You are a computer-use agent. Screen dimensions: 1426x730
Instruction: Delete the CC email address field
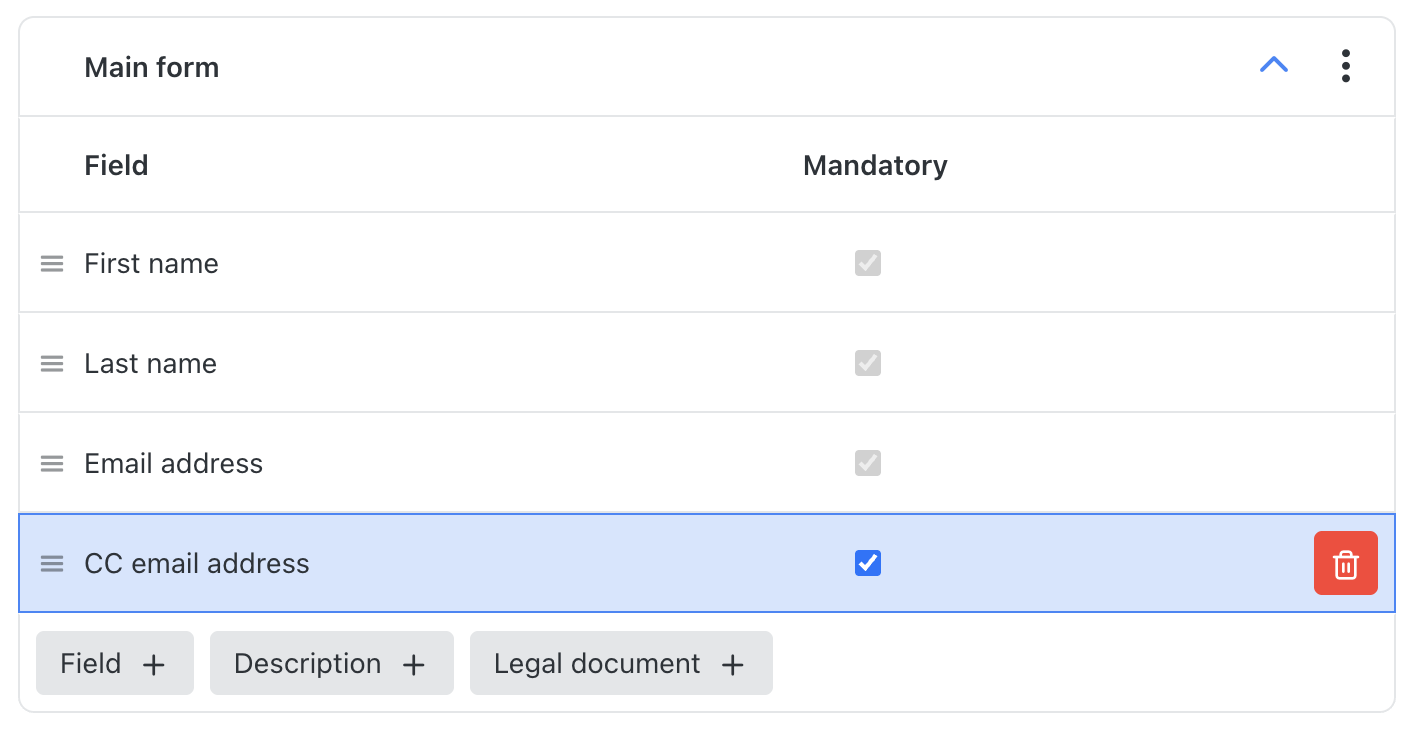pyautogui.click(x=1346, y=564)
